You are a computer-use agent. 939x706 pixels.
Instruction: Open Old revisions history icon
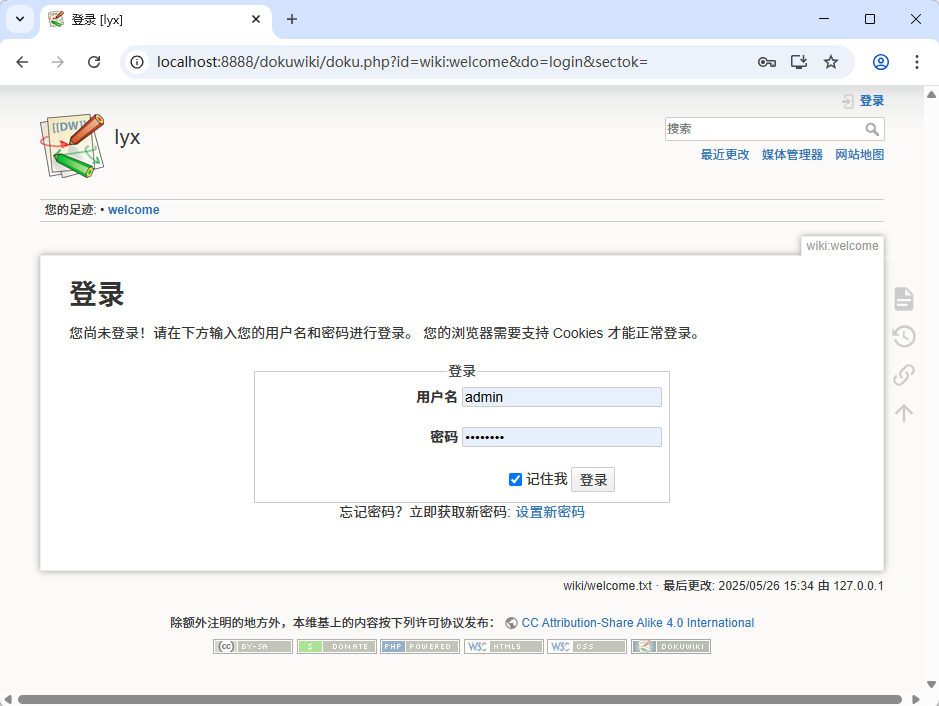[x=904, y=337]
